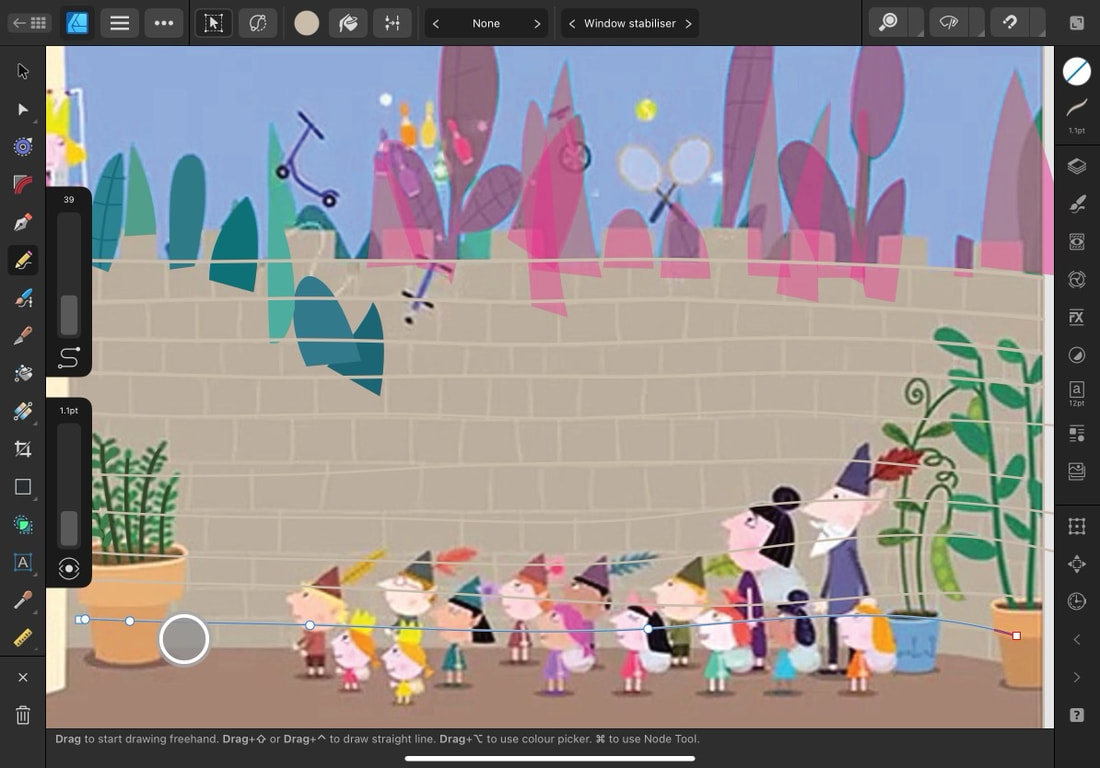
Task: Tap the S-curve stabiliser mode icon
Action: tap(69, 358)
